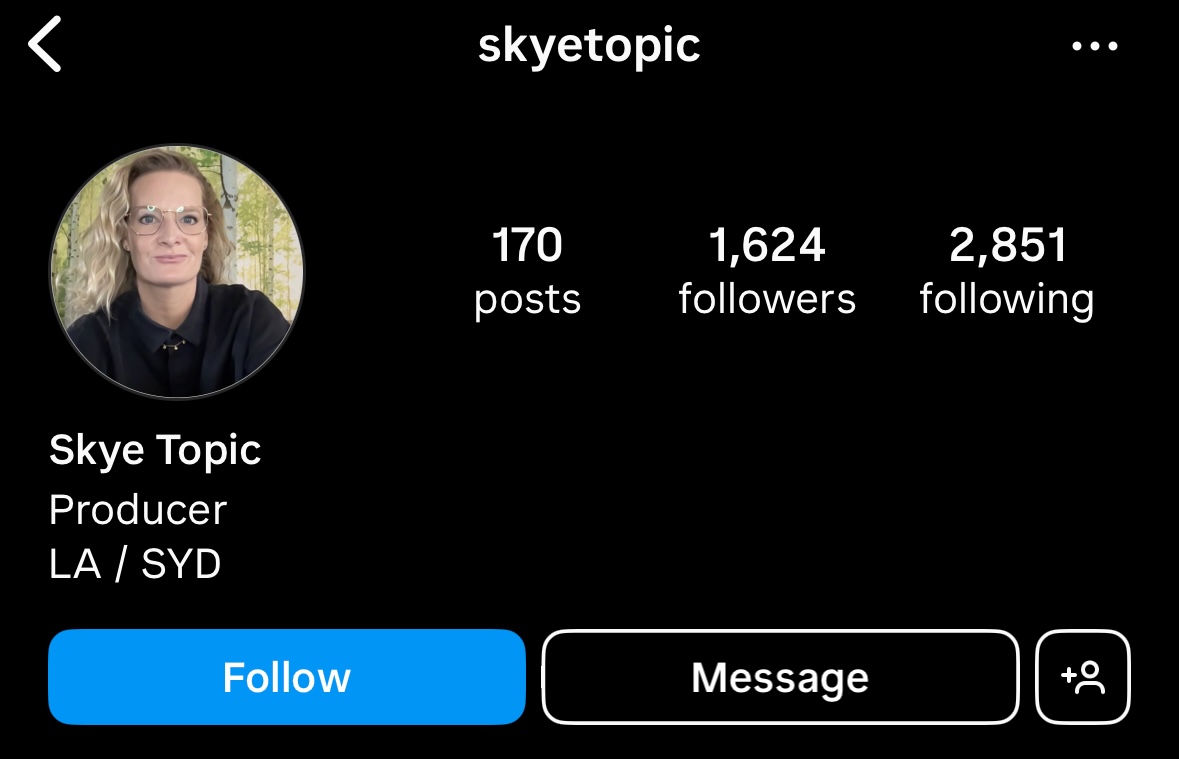Tap the skyetopic username title

590,47
